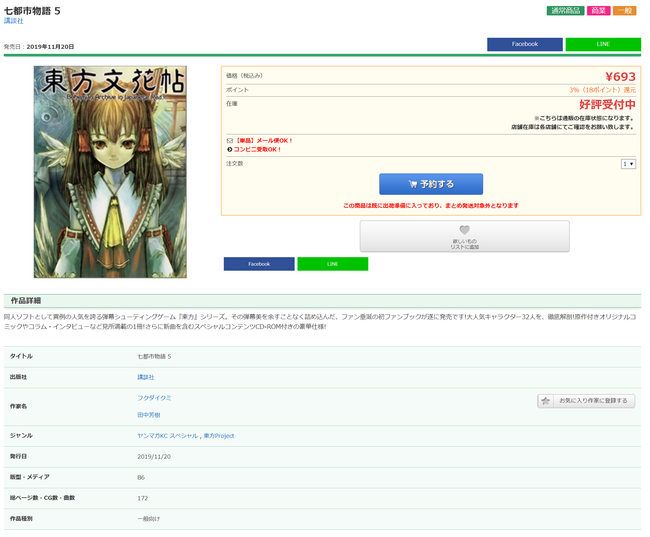Open the 講談社 link in the details table
Screen dimensions: 650x537
coord(146,377)
